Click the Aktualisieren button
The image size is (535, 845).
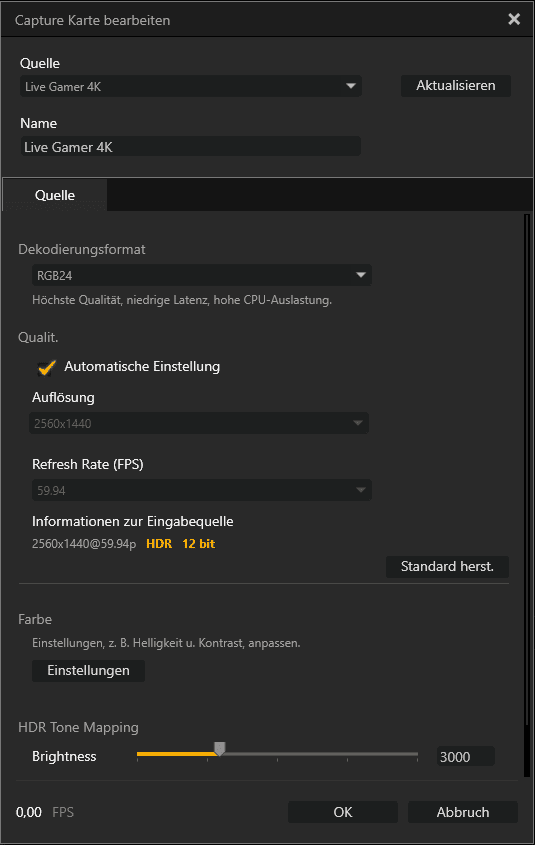456,86
